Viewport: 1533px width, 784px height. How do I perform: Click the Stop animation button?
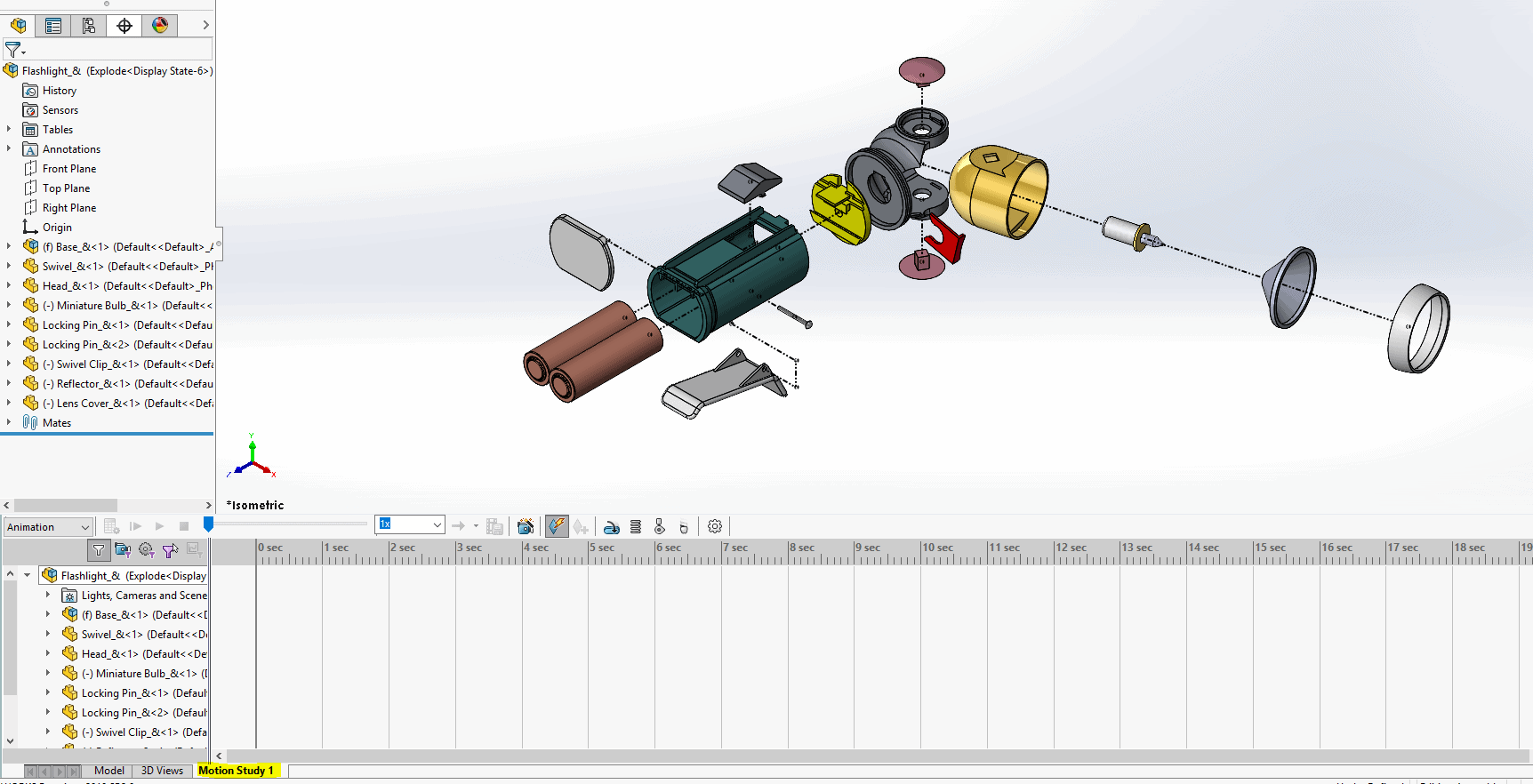[184, 527]
